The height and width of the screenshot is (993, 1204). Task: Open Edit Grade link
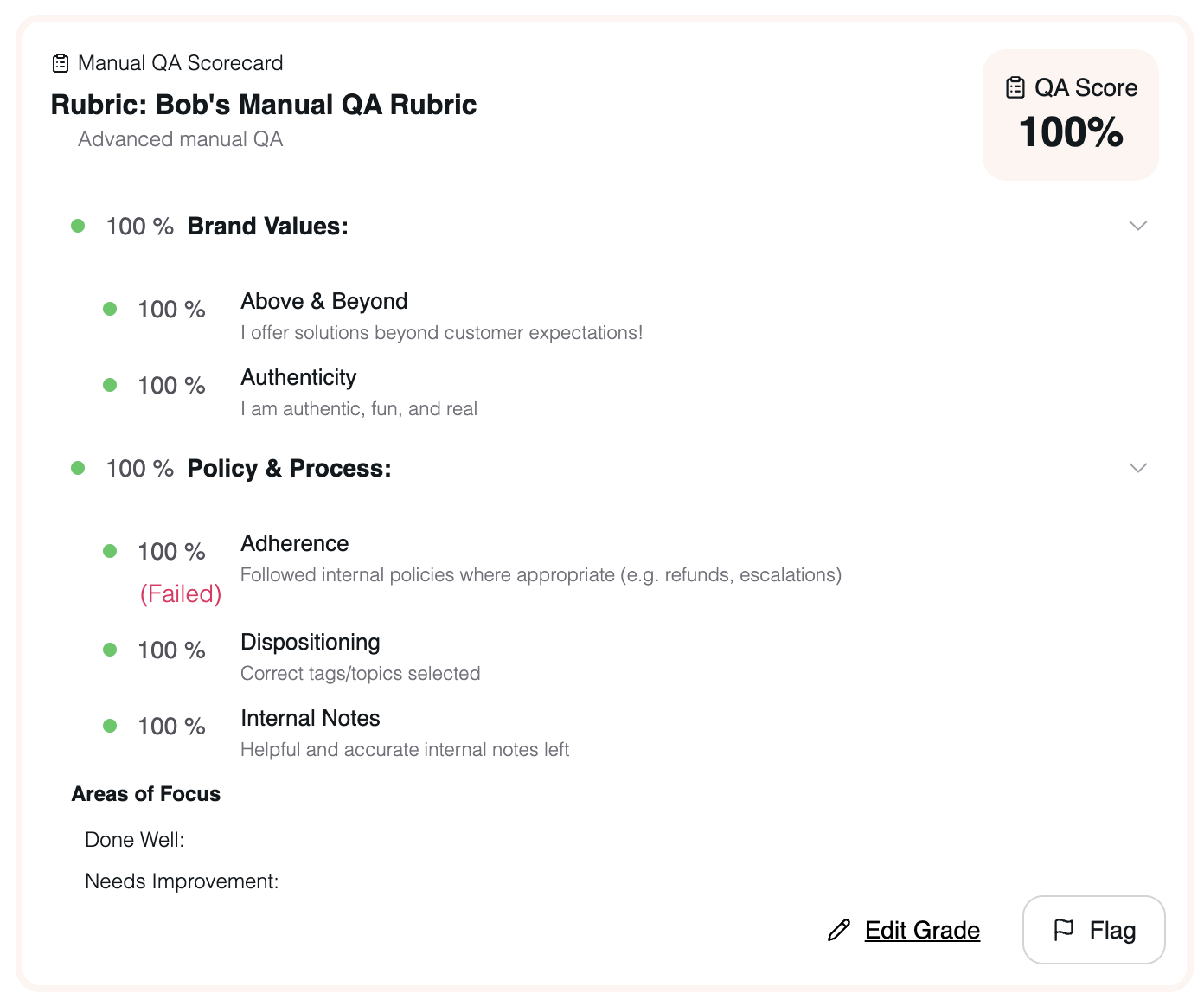(x=922, y=930)
